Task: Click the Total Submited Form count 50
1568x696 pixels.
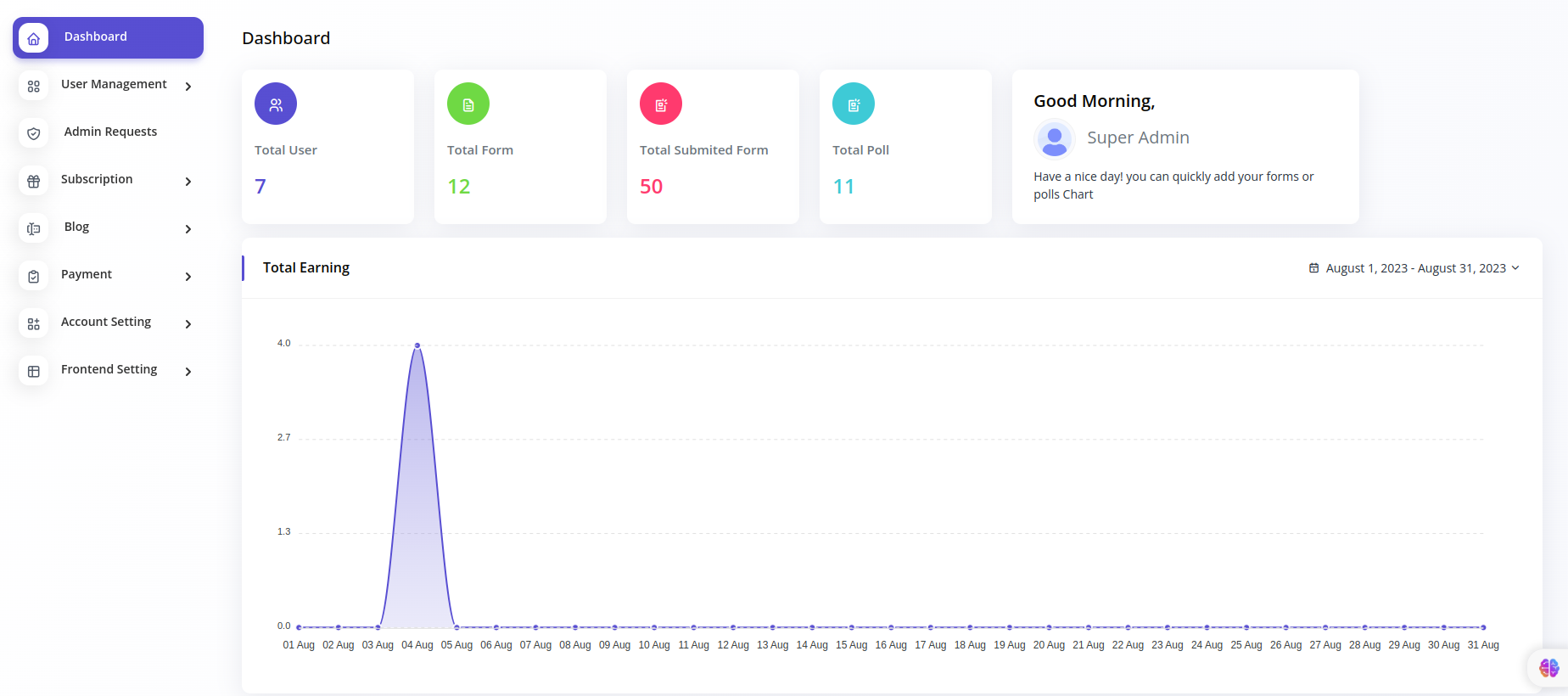Action: [x=652, y=187]
